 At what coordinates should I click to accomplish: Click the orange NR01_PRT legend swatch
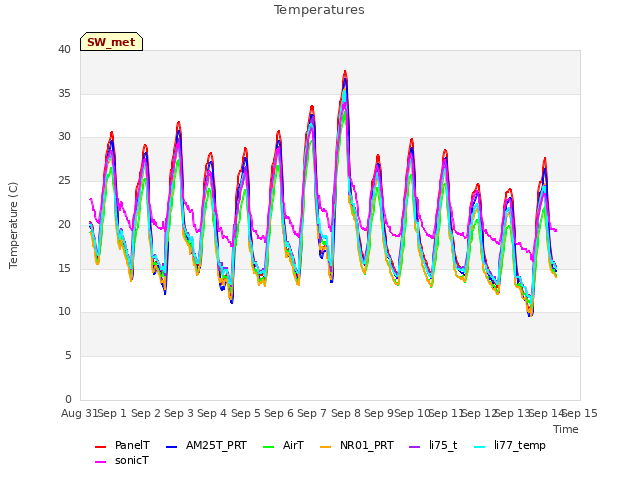[325, 447]
